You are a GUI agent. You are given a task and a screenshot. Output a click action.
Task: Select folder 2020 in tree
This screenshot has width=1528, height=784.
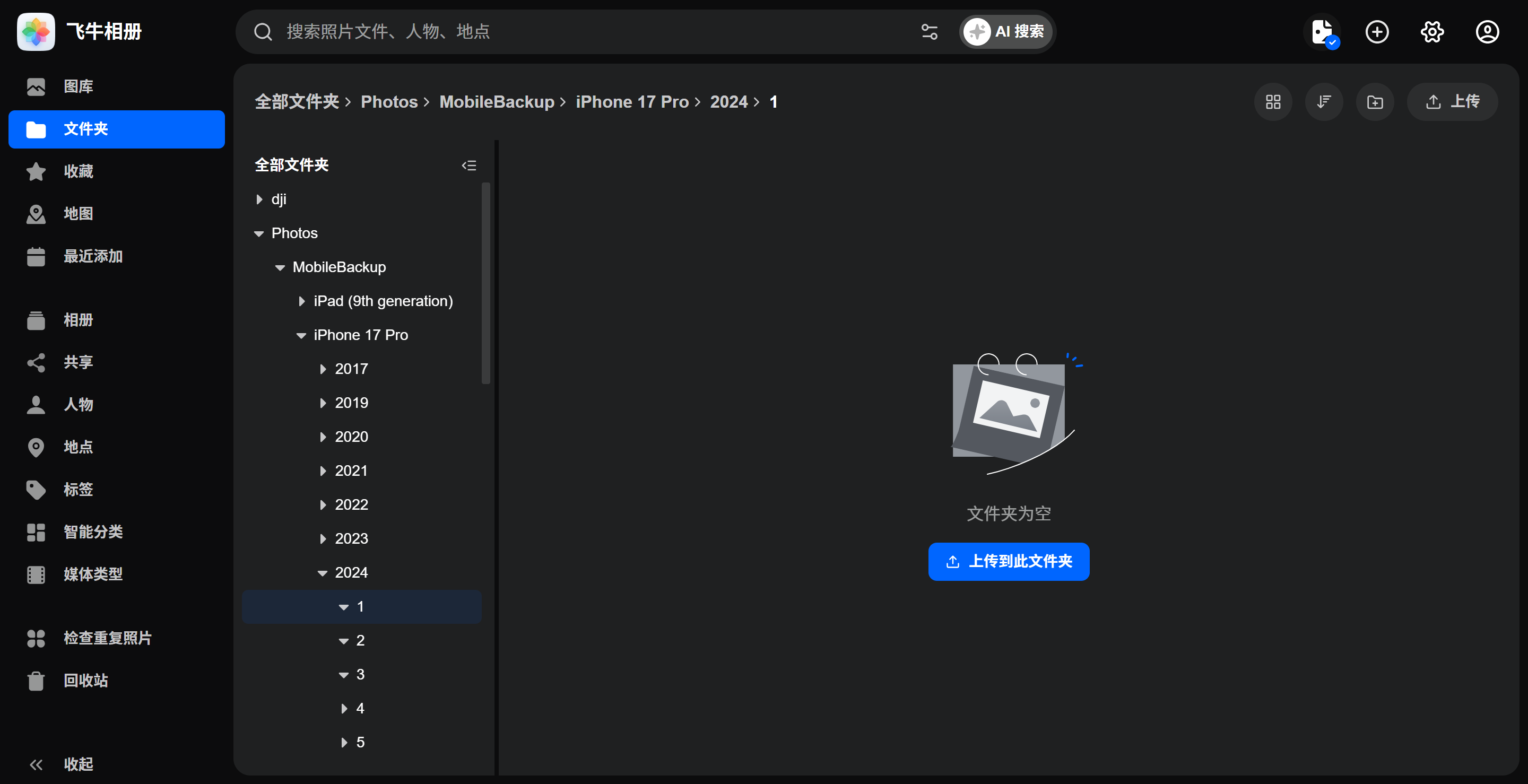pyautogui.click(x=351, y=437)
